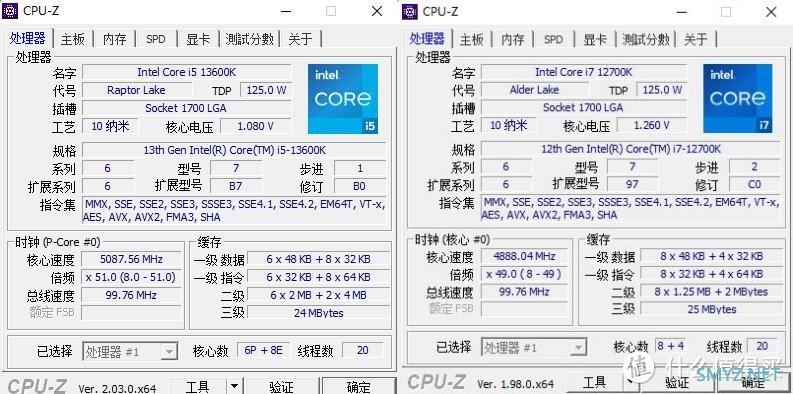Click the 1.260 V core voltage value
Image resolution: width=793 pixels, height=394 pixels.
652,125
